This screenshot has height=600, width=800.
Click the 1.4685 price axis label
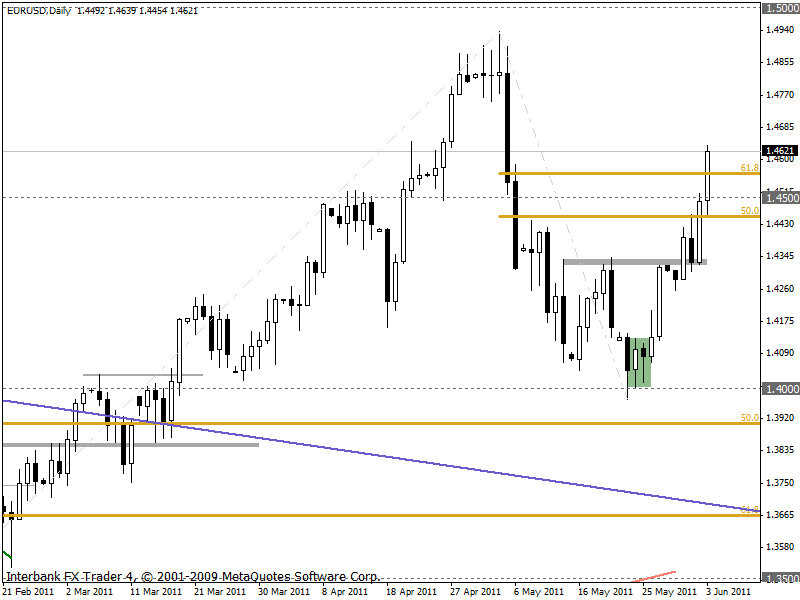(x=781, y=127)
